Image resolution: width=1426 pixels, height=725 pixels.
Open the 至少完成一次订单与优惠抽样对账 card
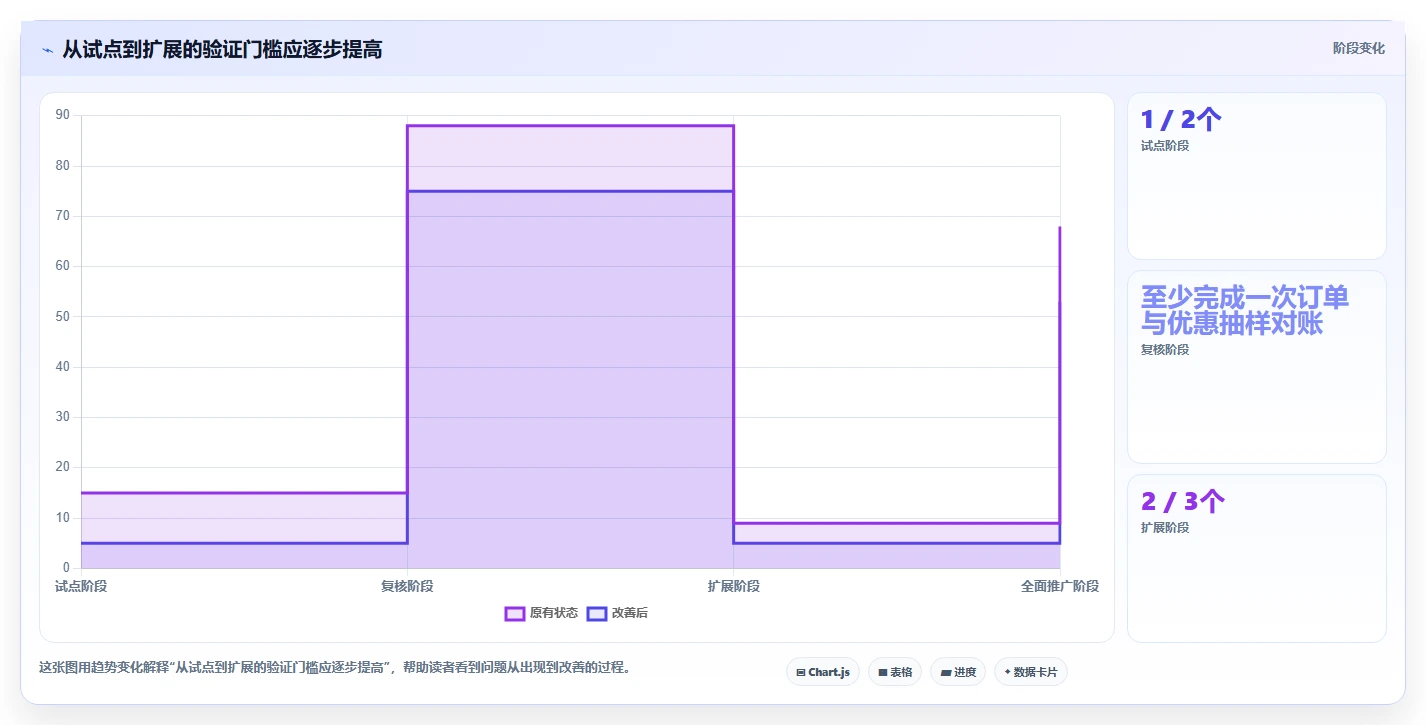[1257, 367]
